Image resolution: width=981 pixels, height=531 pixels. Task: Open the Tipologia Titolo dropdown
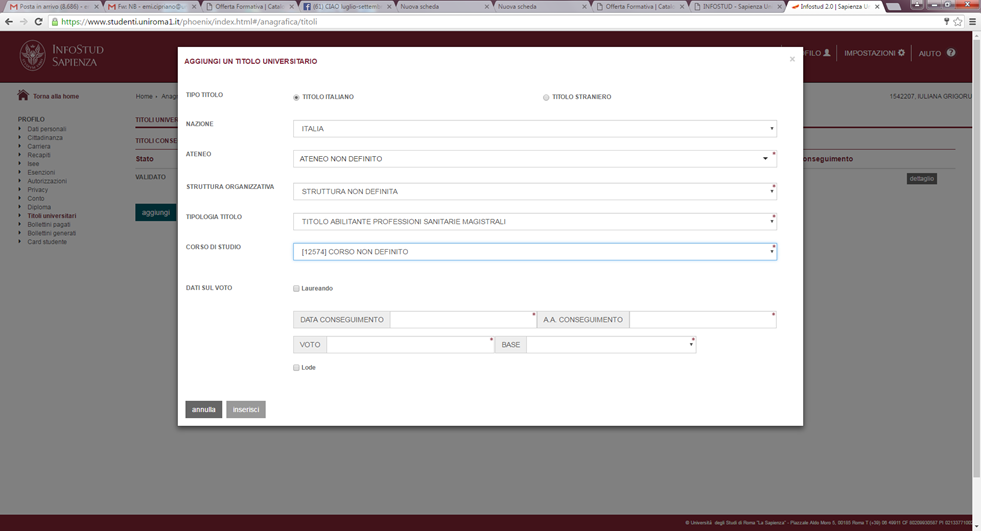534,221
